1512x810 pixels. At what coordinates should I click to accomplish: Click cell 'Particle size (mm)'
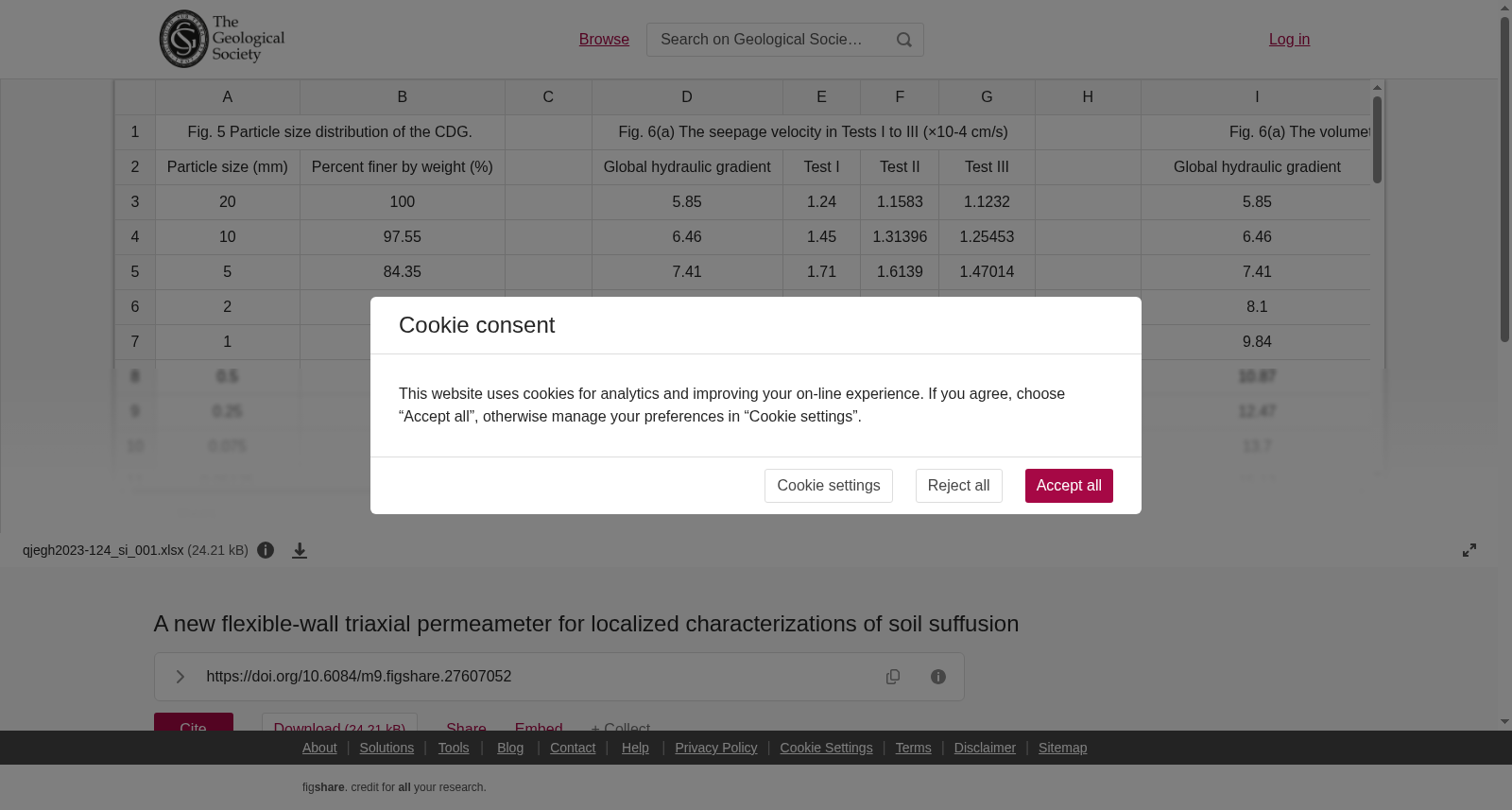point(228,167)
